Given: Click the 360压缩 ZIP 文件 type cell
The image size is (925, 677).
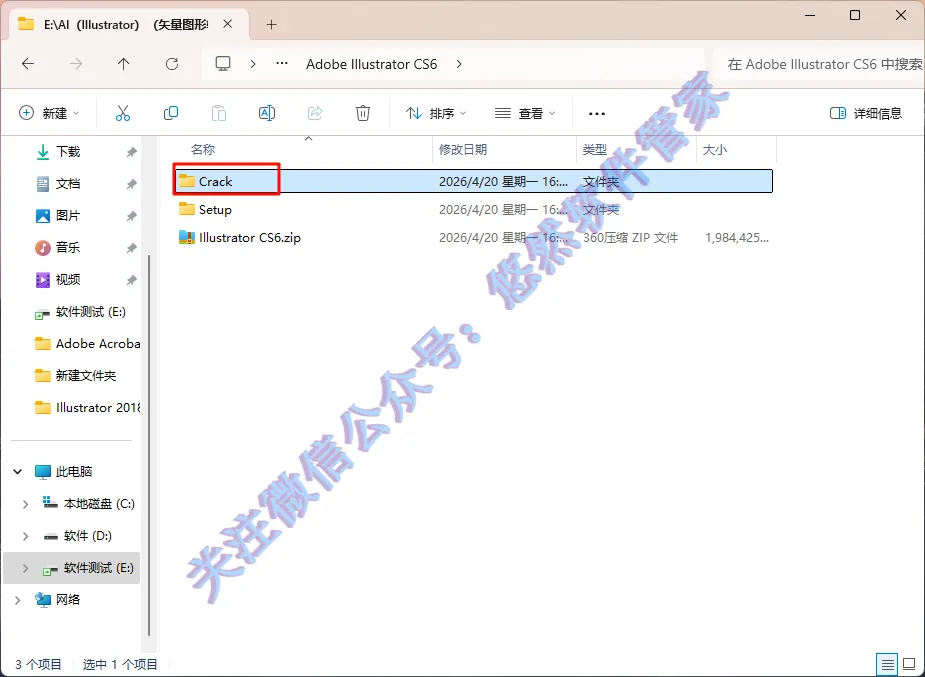Looking at the screenshot, I should (x=631, y=238).
